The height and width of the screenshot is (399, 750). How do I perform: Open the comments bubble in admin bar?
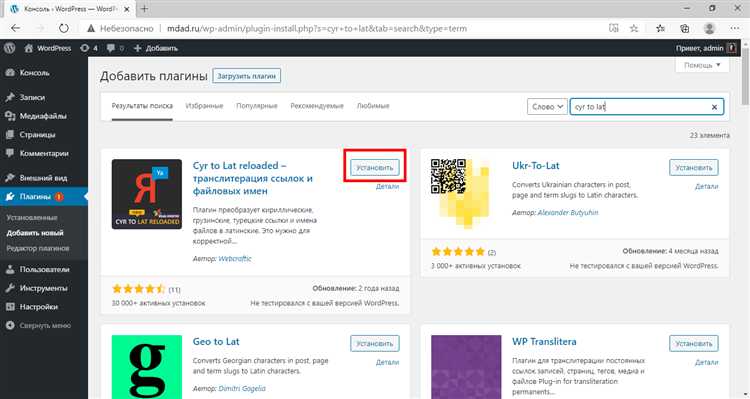coord(115,48)
